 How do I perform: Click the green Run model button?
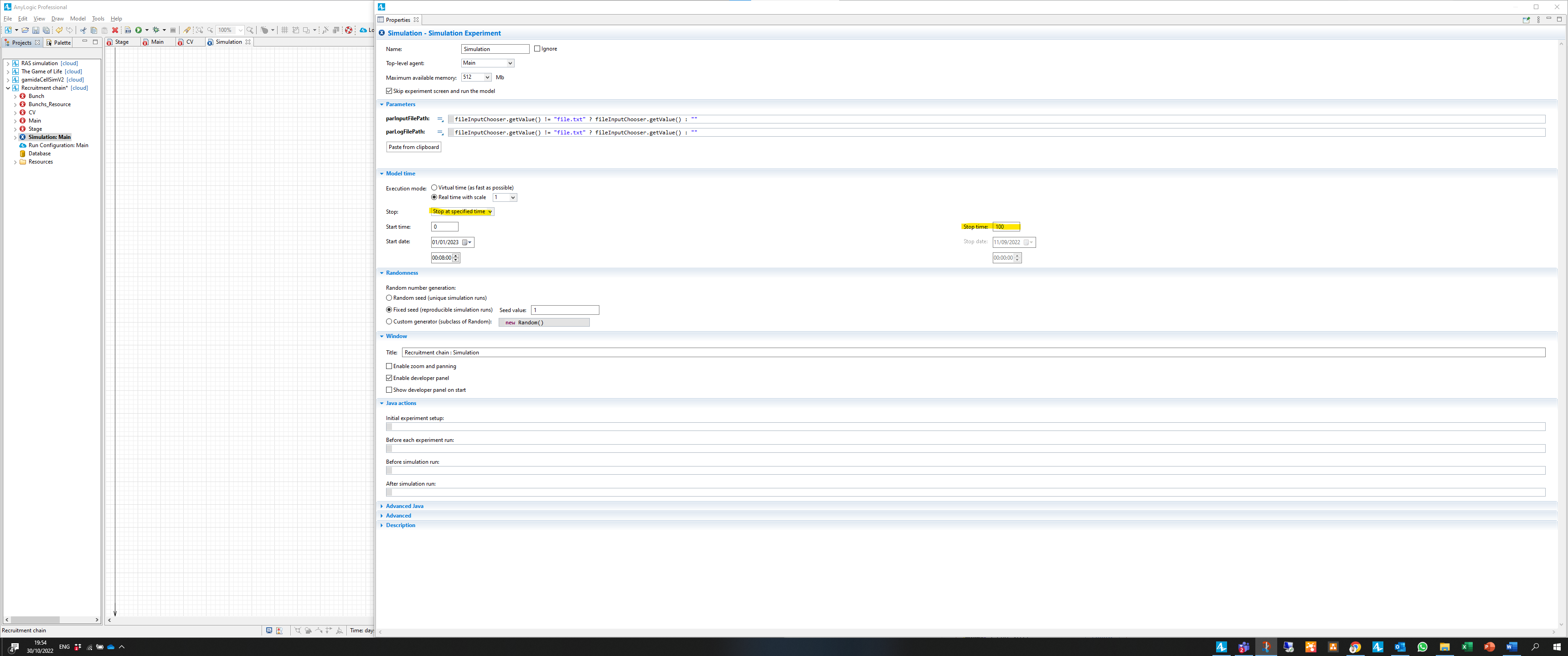coord(139,30)
